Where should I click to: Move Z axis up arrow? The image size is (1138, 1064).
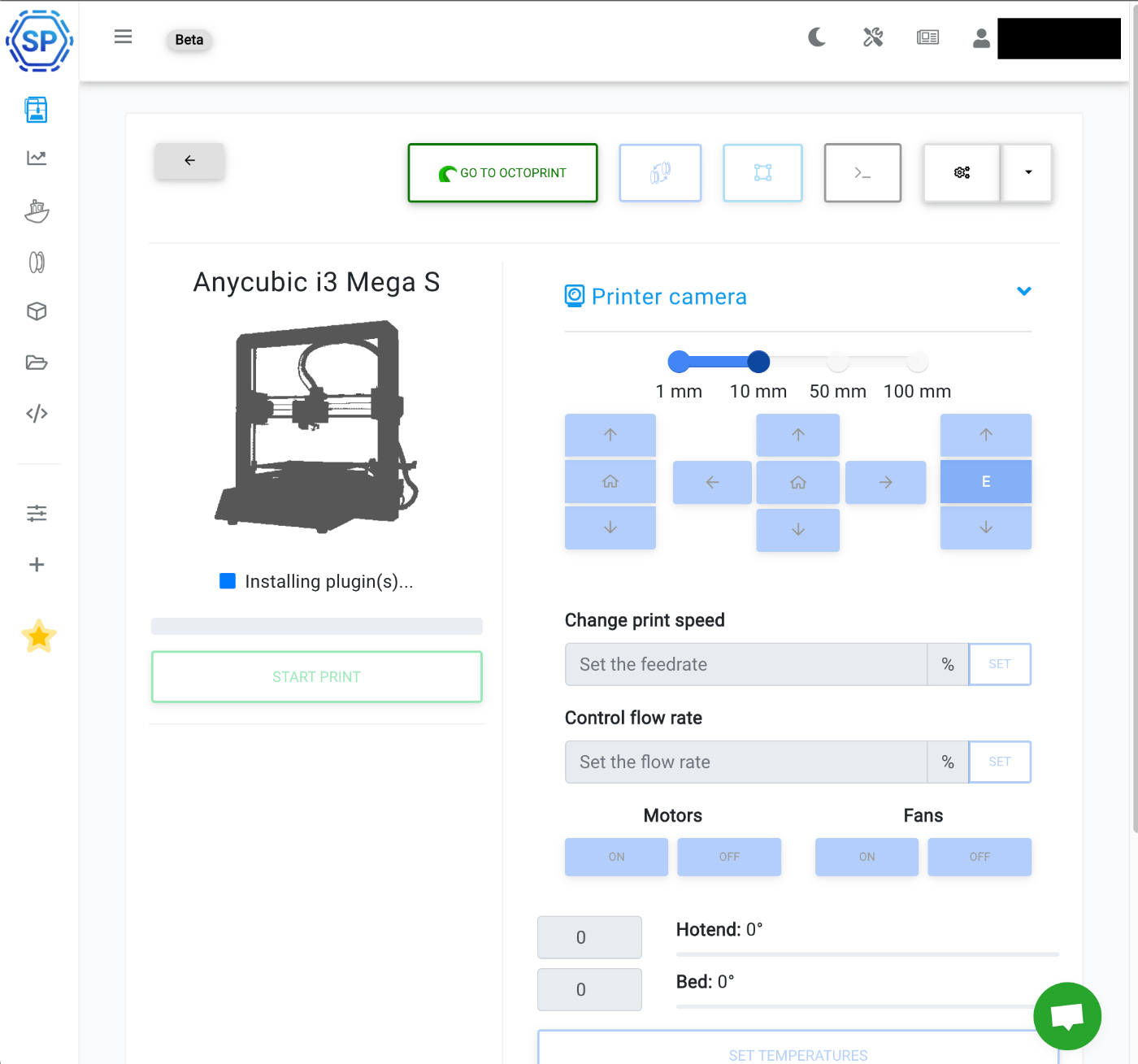click(610, 435)
